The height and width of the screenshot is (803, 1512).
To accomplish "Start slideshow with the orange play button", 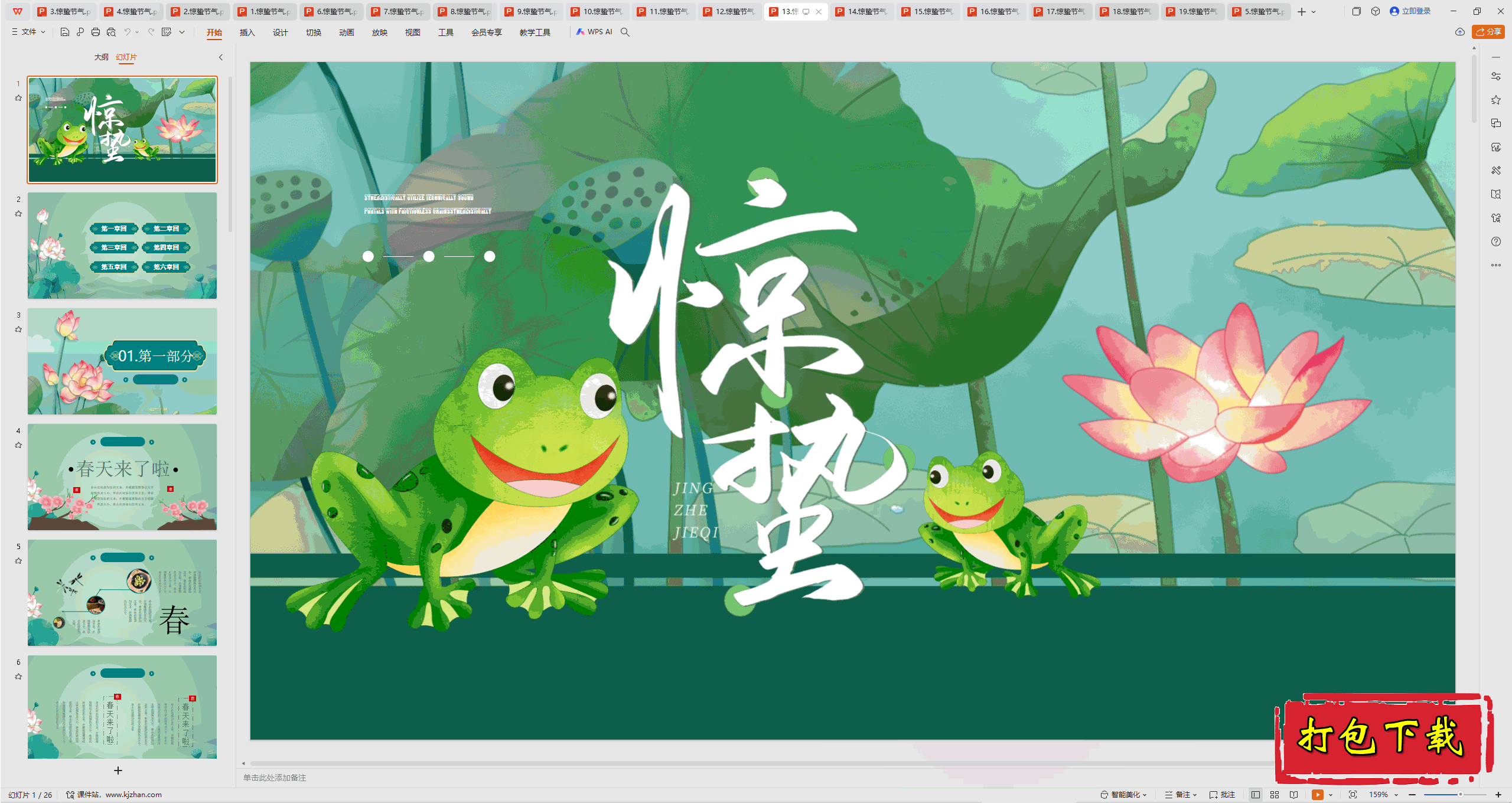I will tap(1318, 795).
